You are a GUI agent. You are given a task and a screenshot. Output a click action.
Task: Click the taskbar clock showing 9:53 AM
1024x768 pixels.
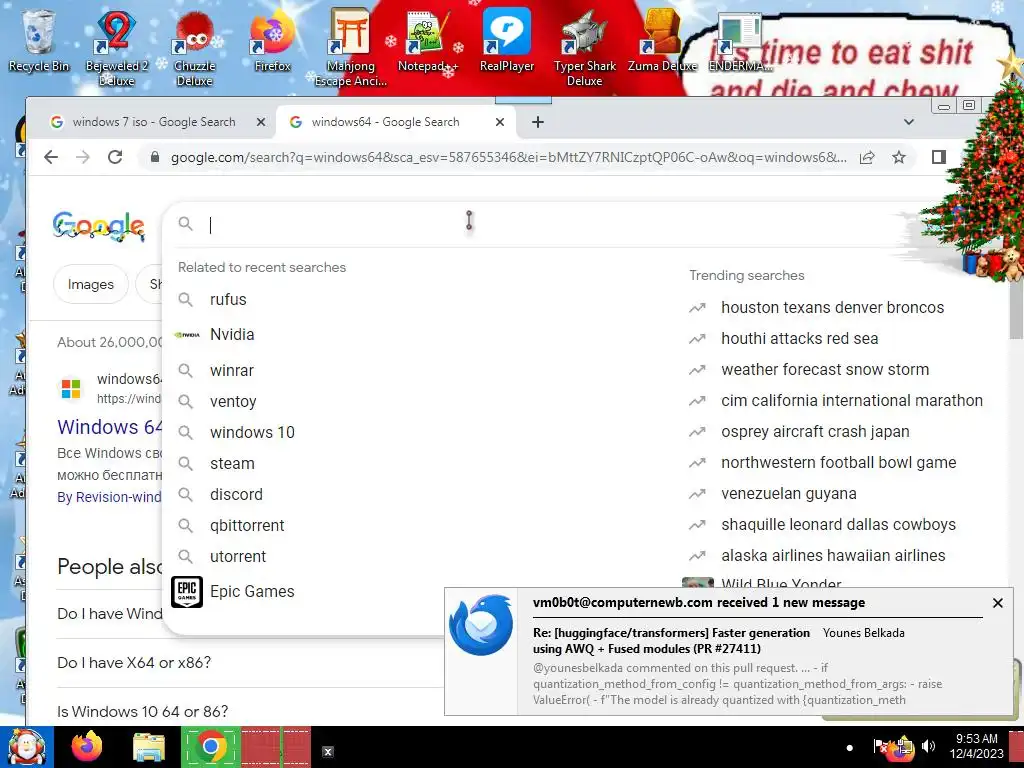(x=976, y=746)
